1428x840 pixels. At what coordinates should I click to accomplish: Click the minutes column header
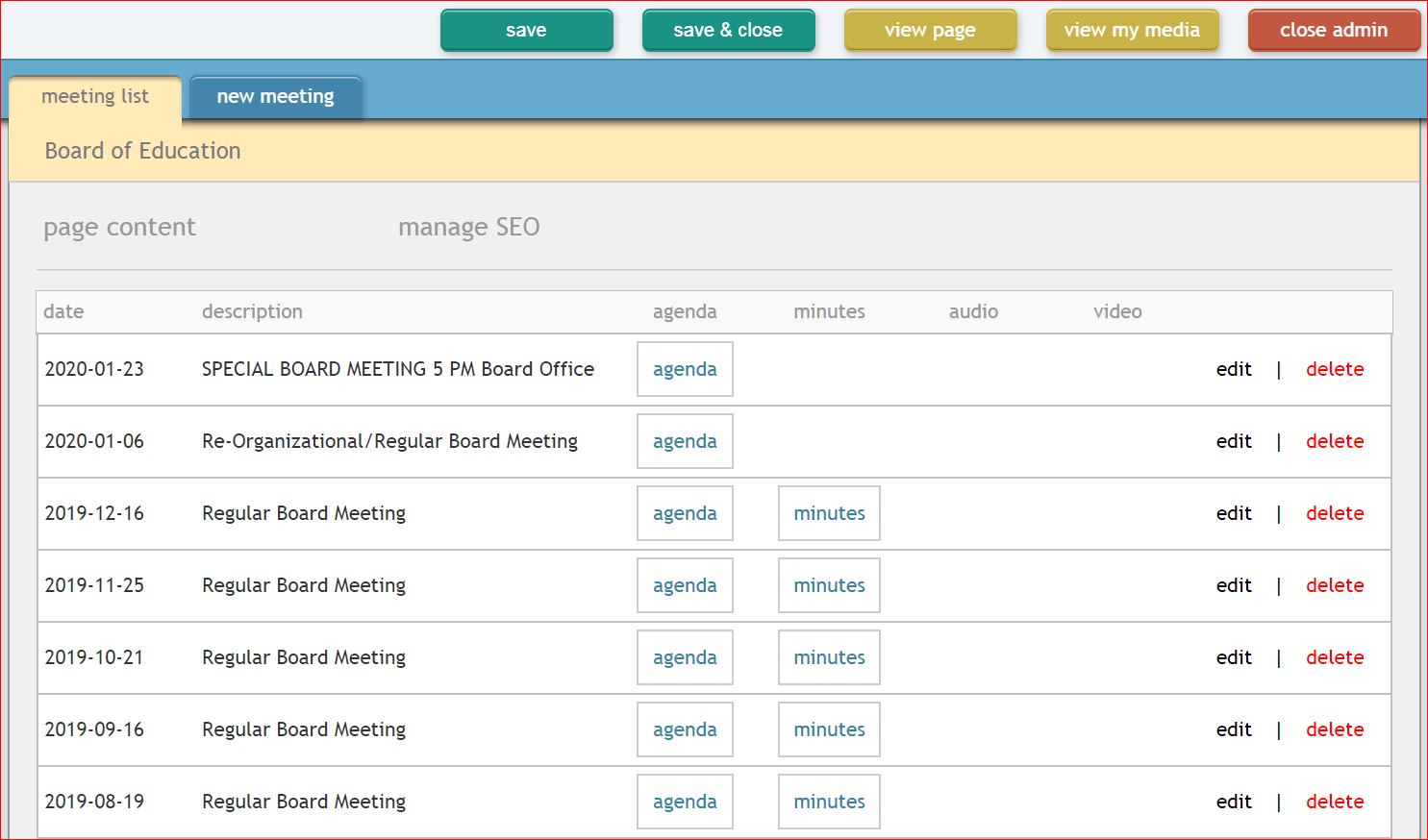click(x=829, y=311)
